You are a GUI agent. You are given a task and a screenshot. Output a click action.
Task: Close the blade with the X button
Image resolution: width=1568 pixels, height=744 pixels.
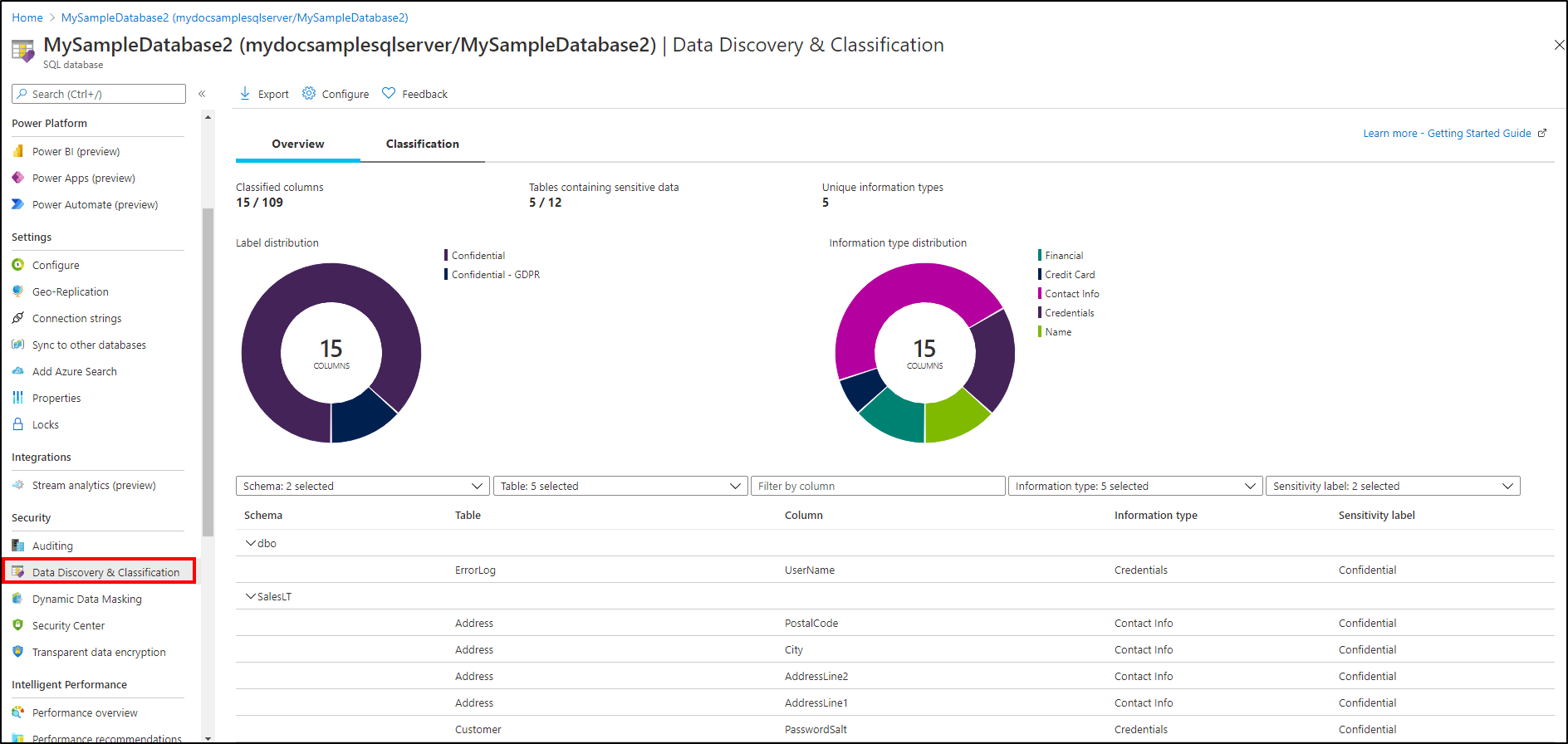pos(1559,45)
